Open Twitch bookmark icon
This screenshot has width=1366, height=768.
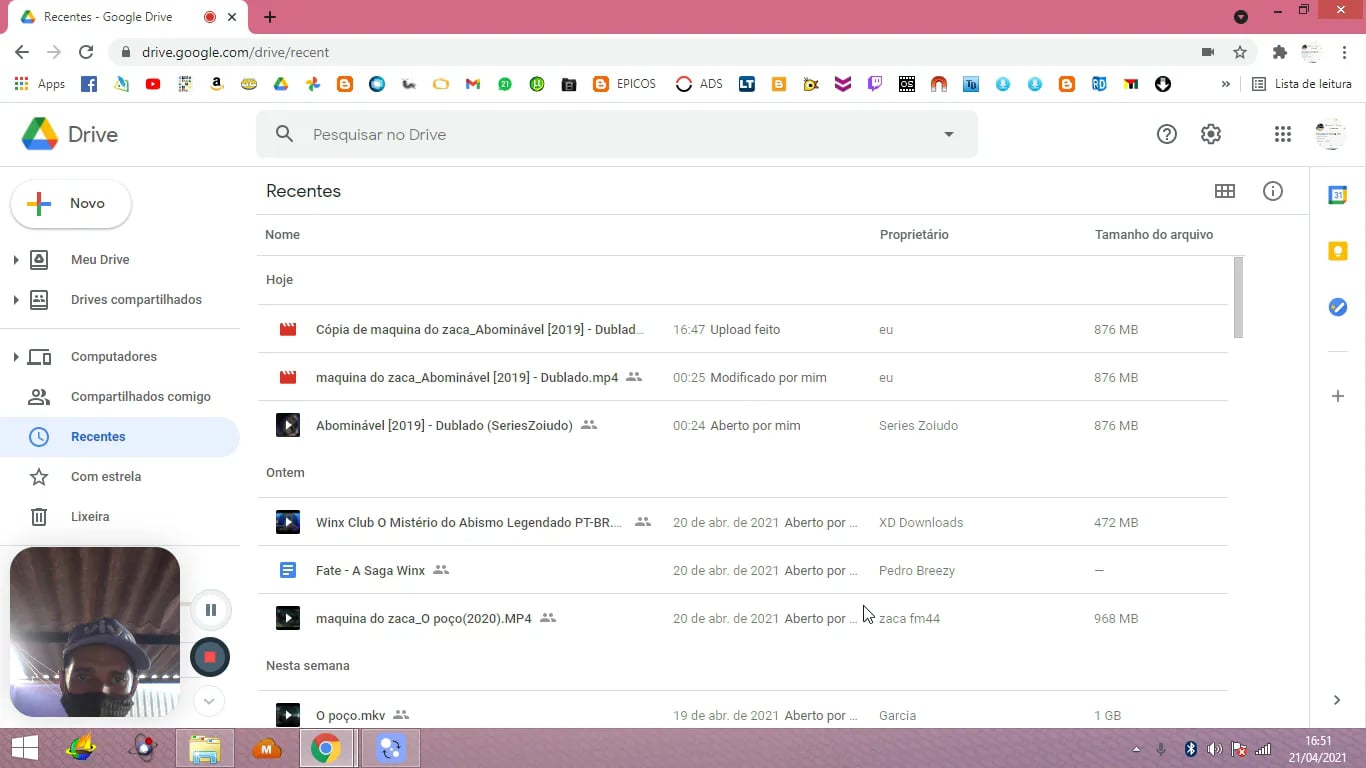875,84
